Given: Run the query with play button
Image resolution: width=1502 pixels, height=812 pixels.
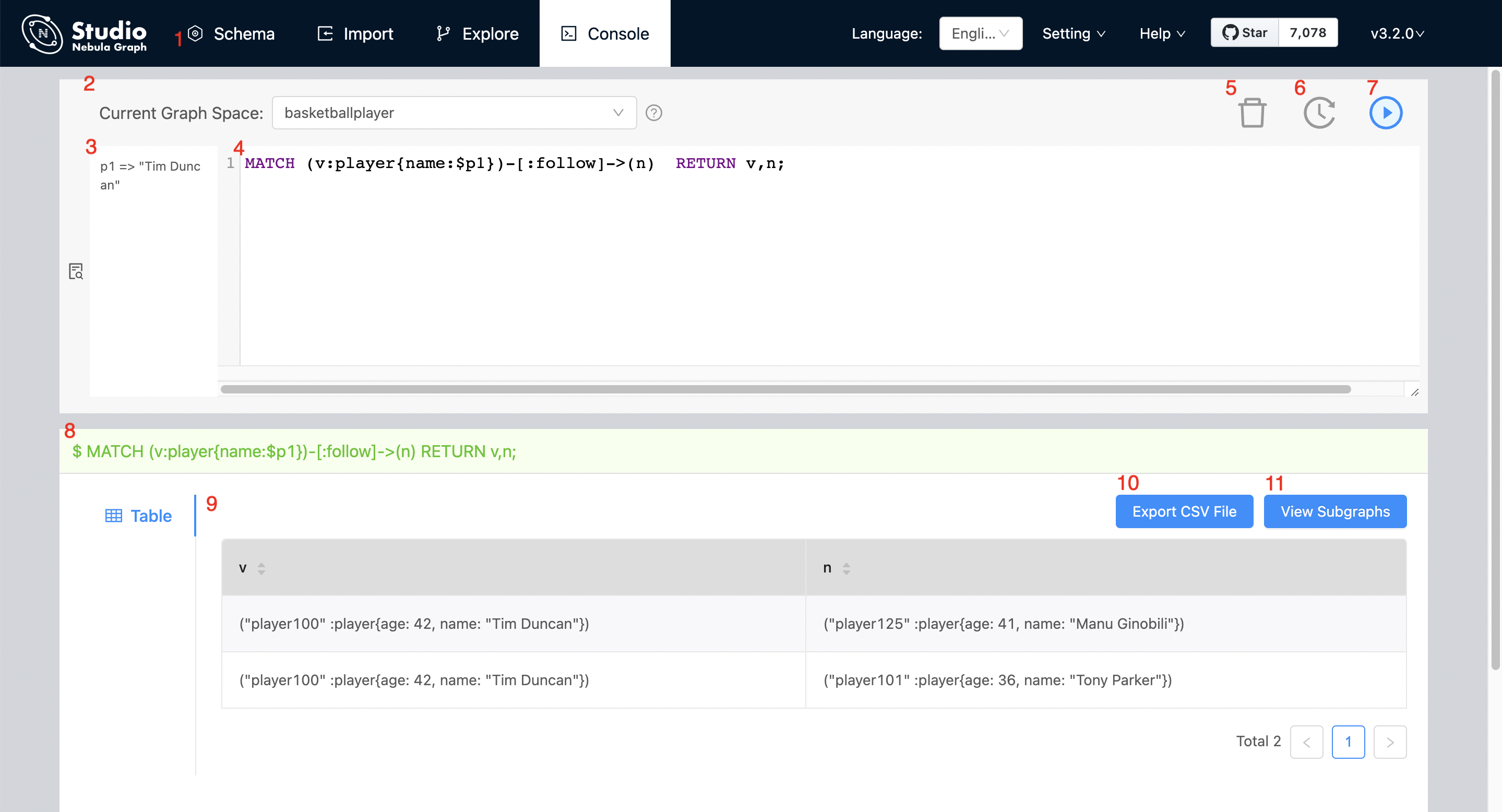Looking at the screenshot, I should pyautogui.click(x=1386, y=113).
